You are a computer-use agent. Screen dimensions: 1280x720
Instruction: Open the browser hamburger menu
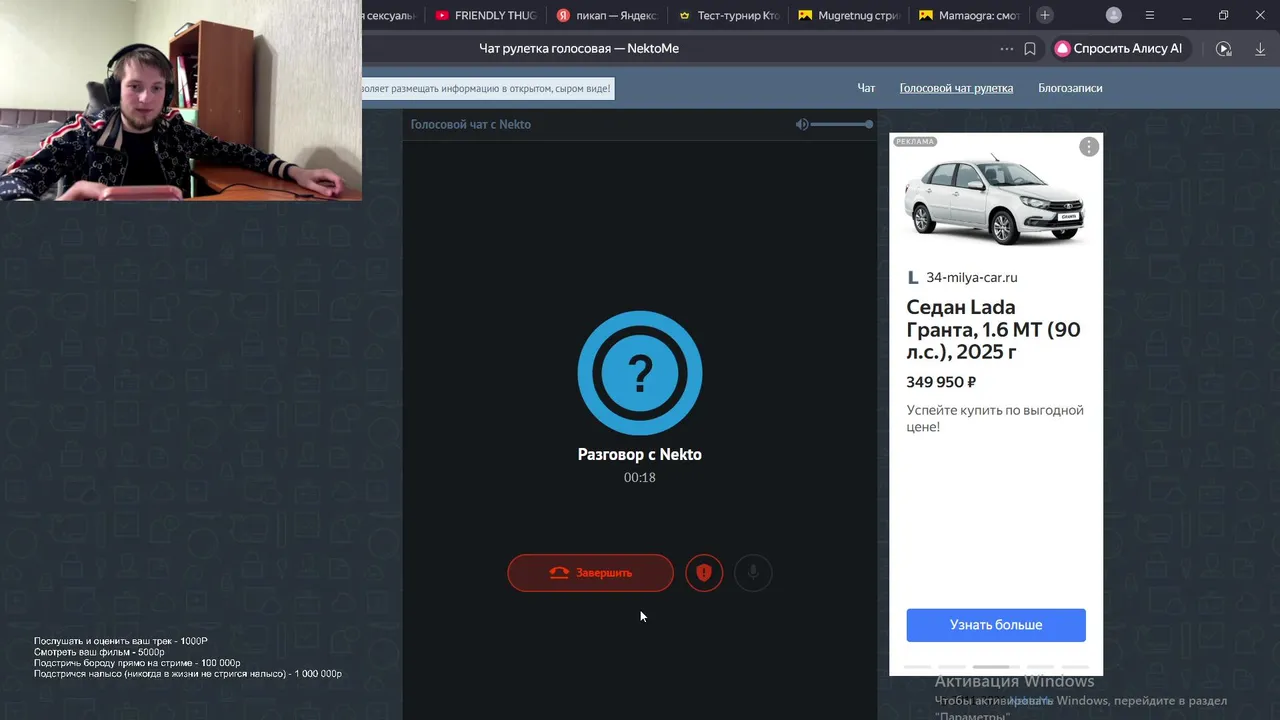pos(1150,15)
